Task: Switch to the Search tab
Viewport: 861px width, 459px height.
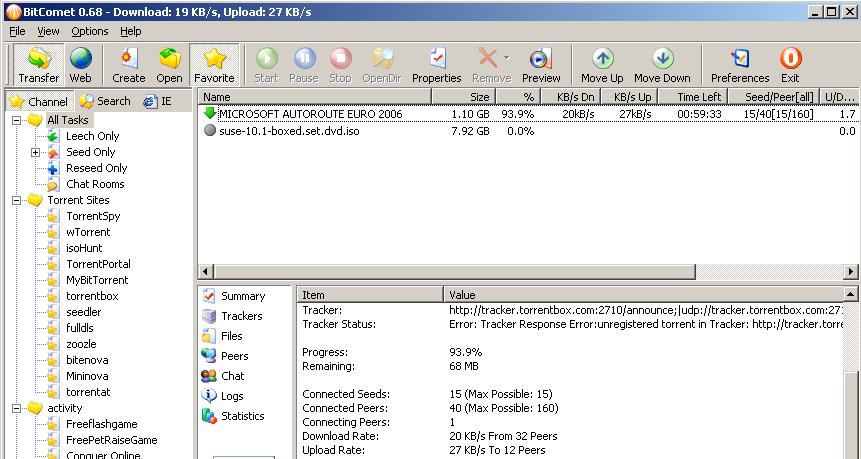Action: click(105, 101)
